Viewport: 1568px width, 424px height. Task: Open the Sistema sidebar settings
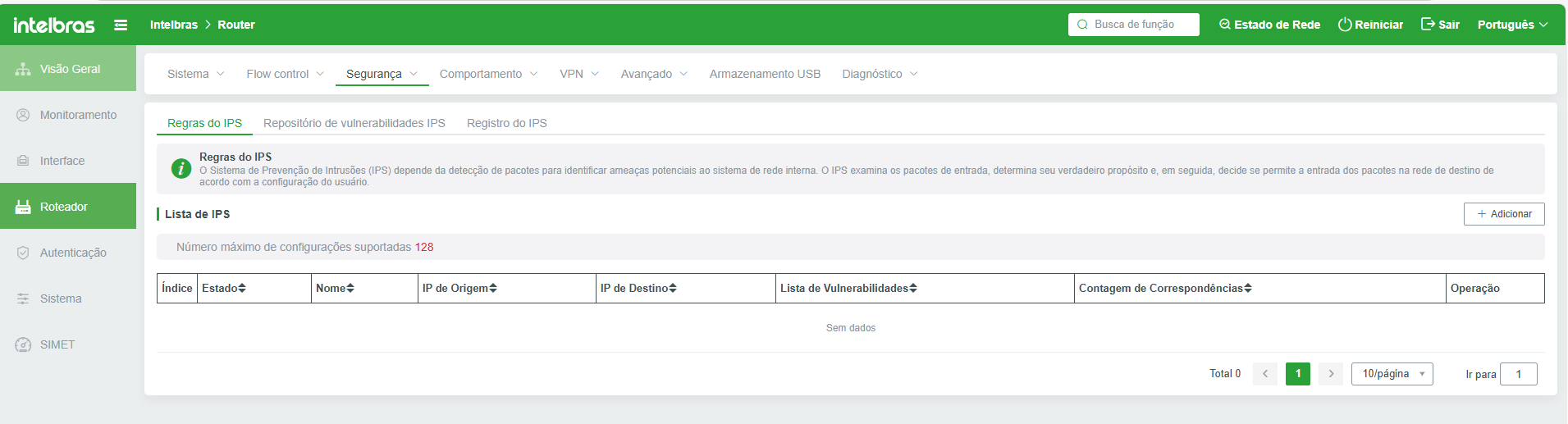(x=60, y=299)
